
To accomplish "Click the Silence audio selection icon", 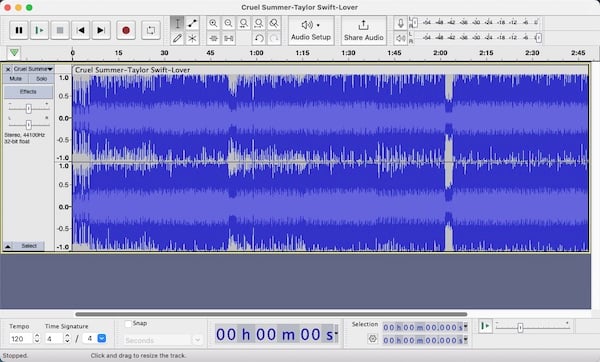I will 228,38.
